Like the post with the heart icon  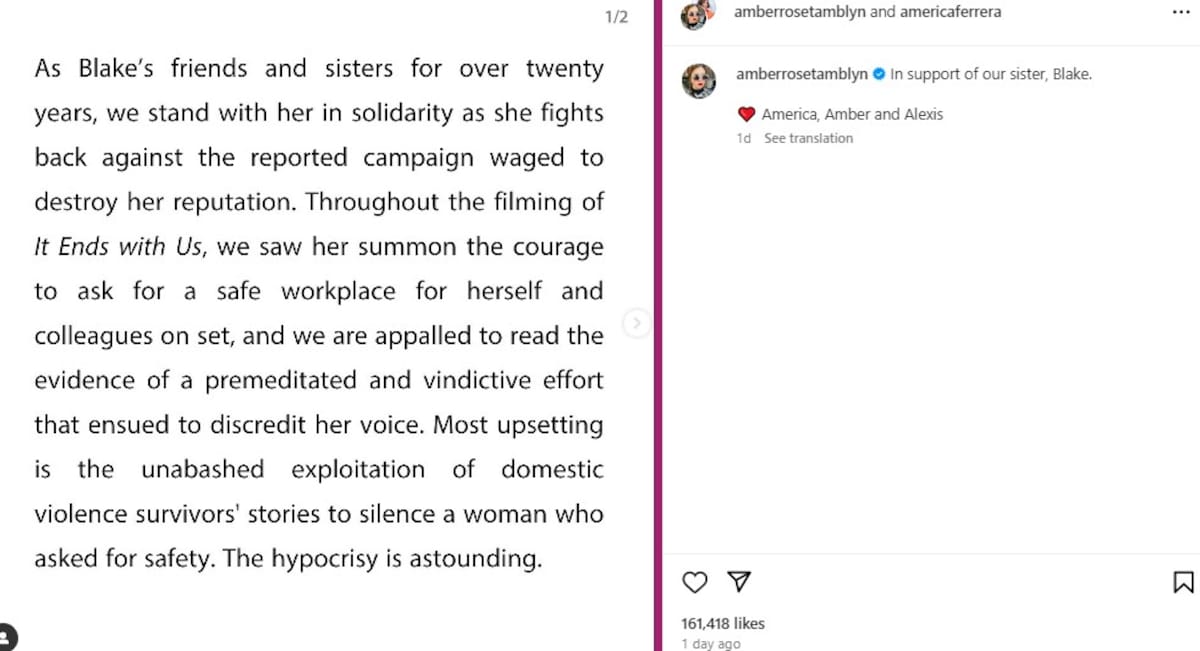[695, 582]
